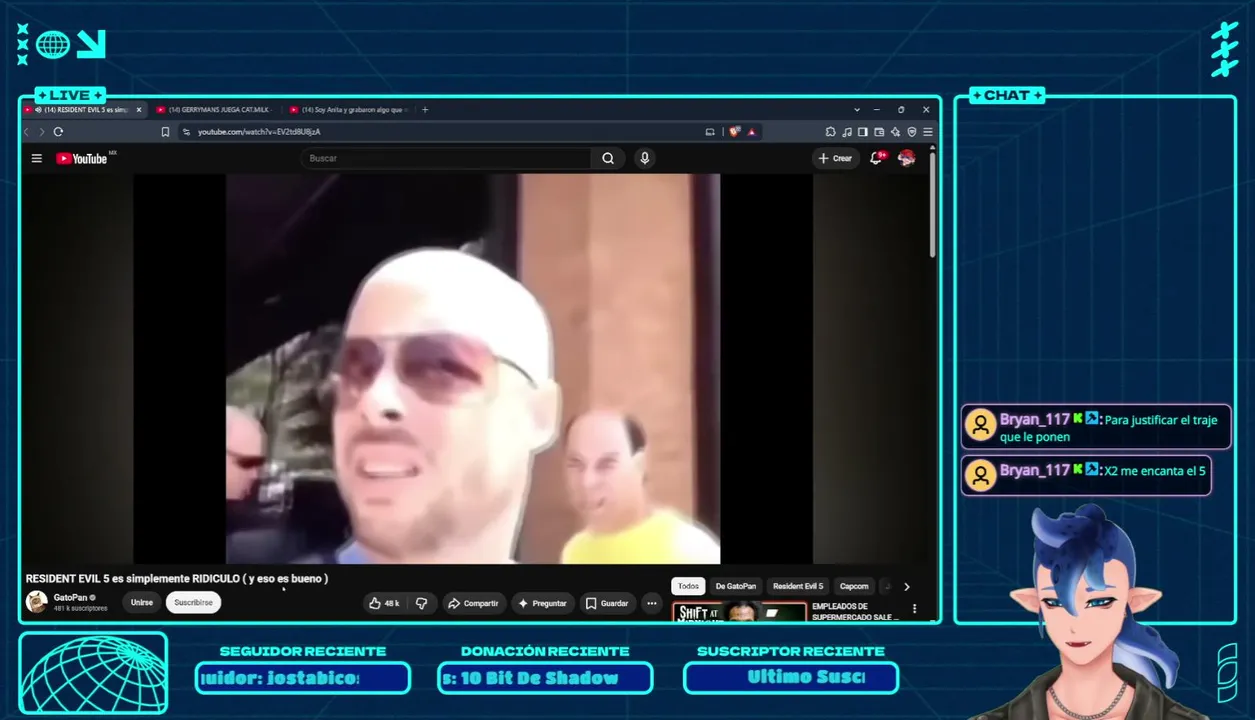Click the Compartir share button
The image size is (1255, 720).
(473, 603)
